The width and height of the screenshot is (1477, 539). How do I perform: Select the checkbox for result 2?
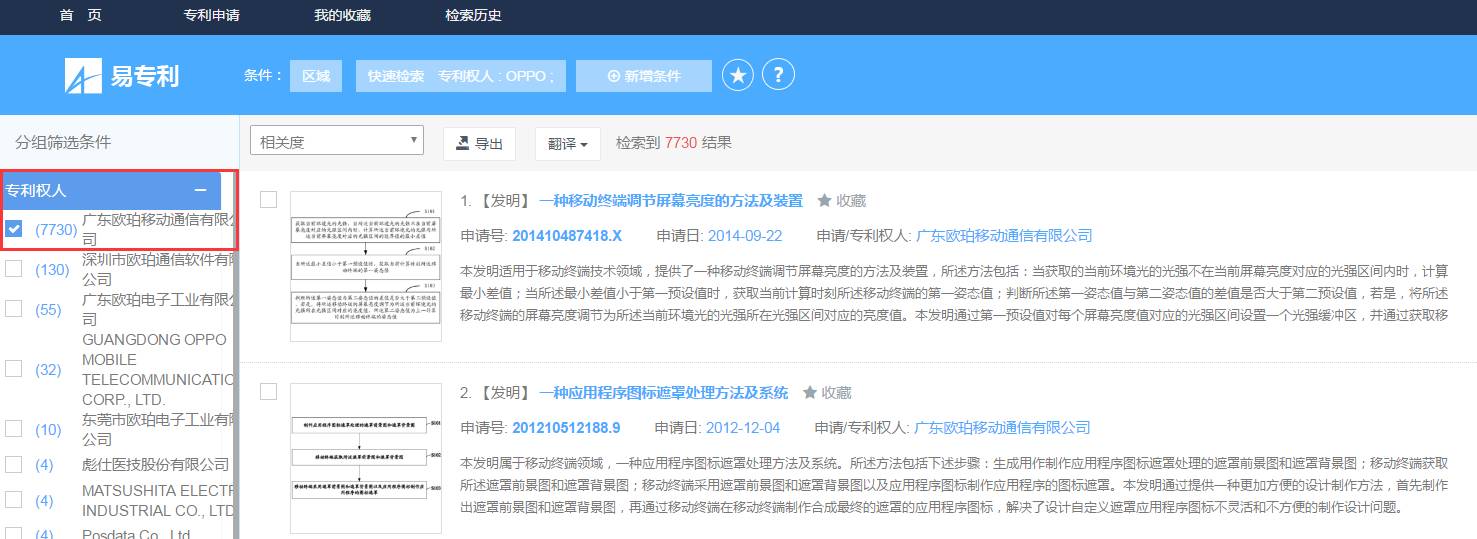tap(268, 392)
